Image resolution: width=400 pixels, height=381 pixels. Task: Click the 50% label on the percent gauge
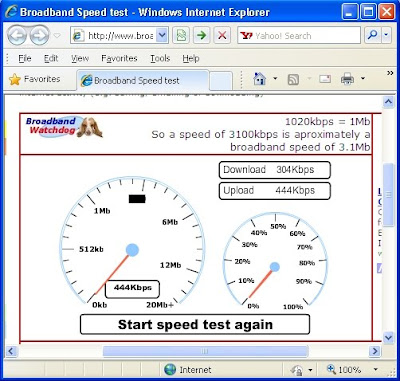pyautogui.click(x=278, y=227)
